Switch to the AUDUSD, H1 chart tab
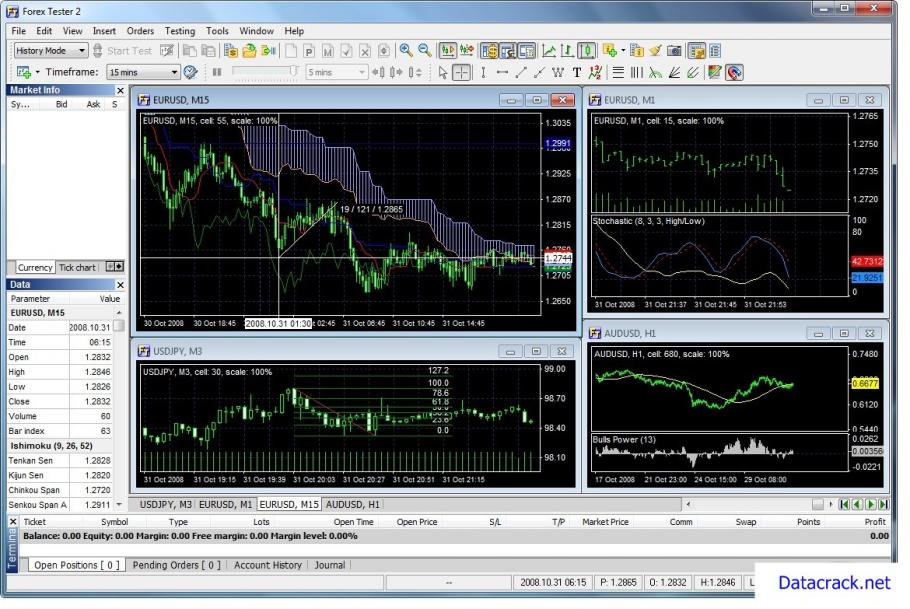The height and width of the screenshot is (609, 910). tap(352, 504)
